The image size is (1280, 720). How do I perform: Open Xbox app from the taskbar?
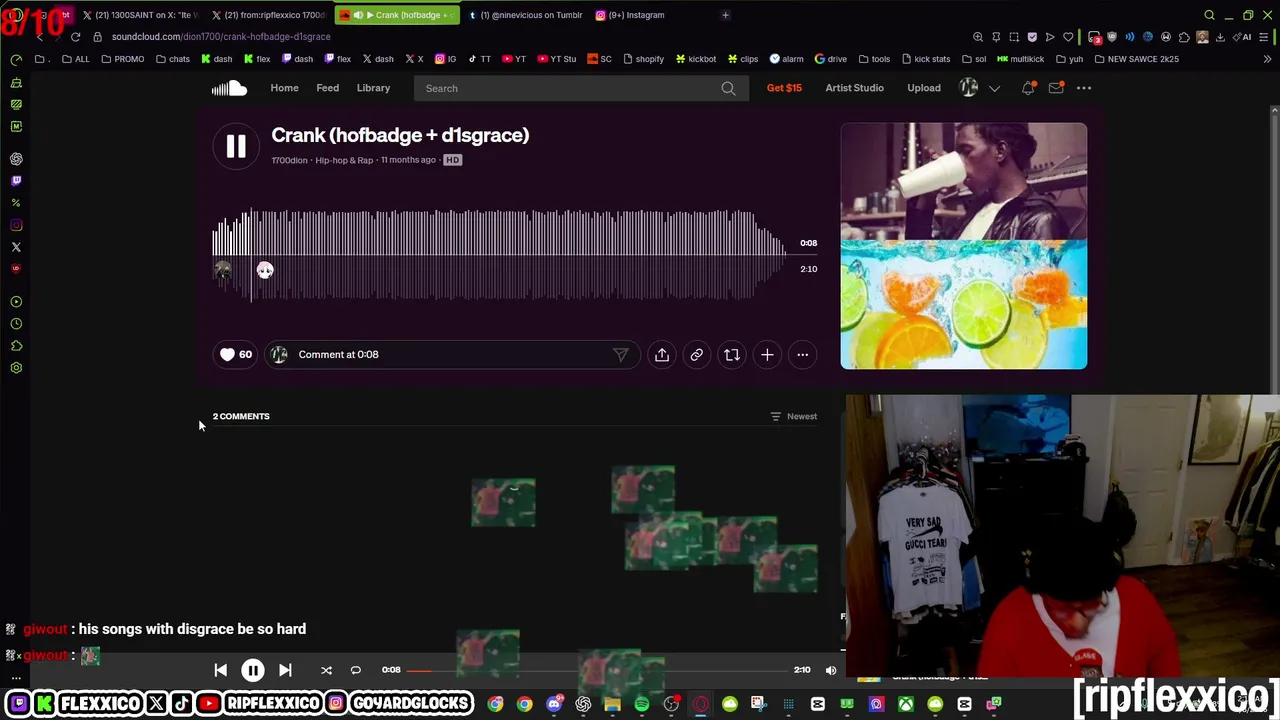906,704
